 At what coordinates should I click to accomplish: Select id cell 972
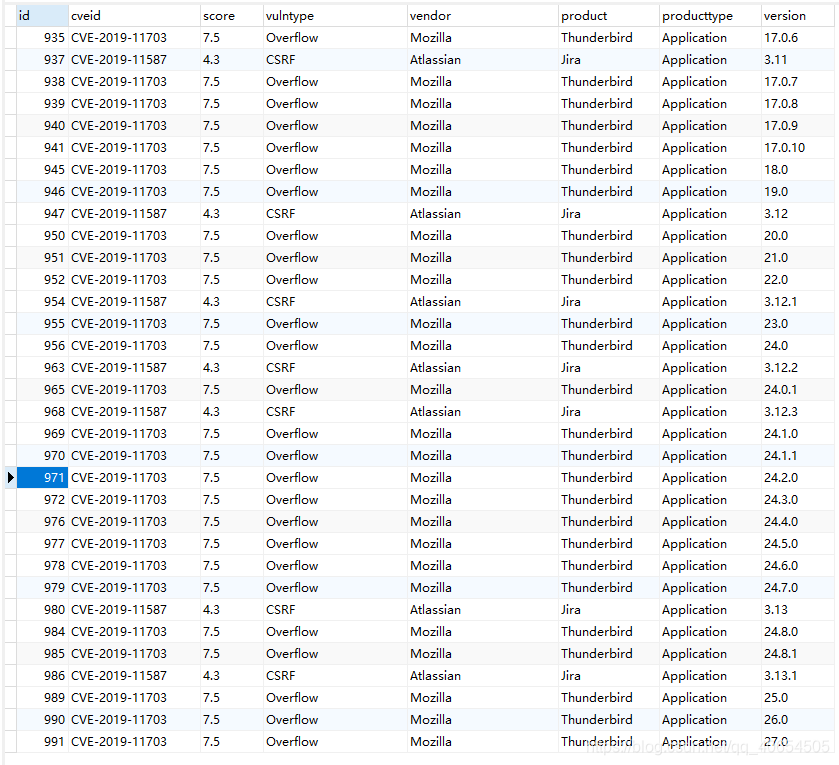click(x=42, y=499)
